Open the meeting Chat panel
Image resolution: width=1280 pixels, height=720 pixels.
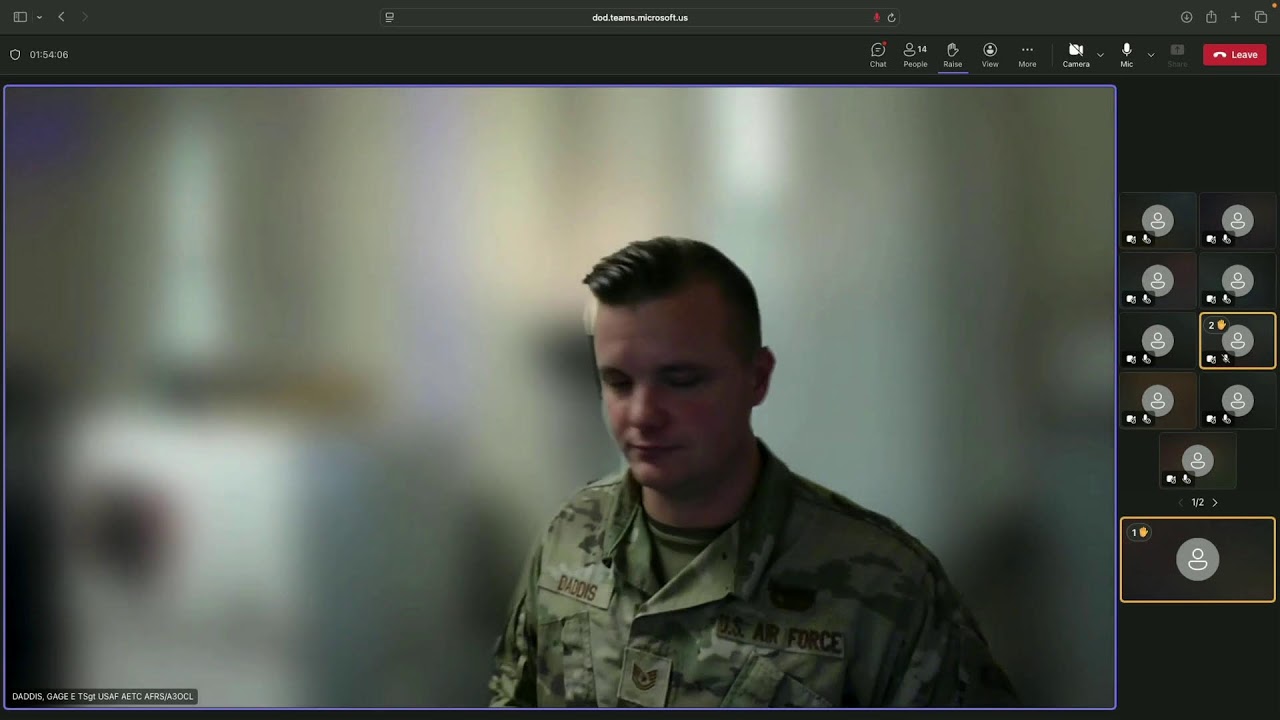878,55
